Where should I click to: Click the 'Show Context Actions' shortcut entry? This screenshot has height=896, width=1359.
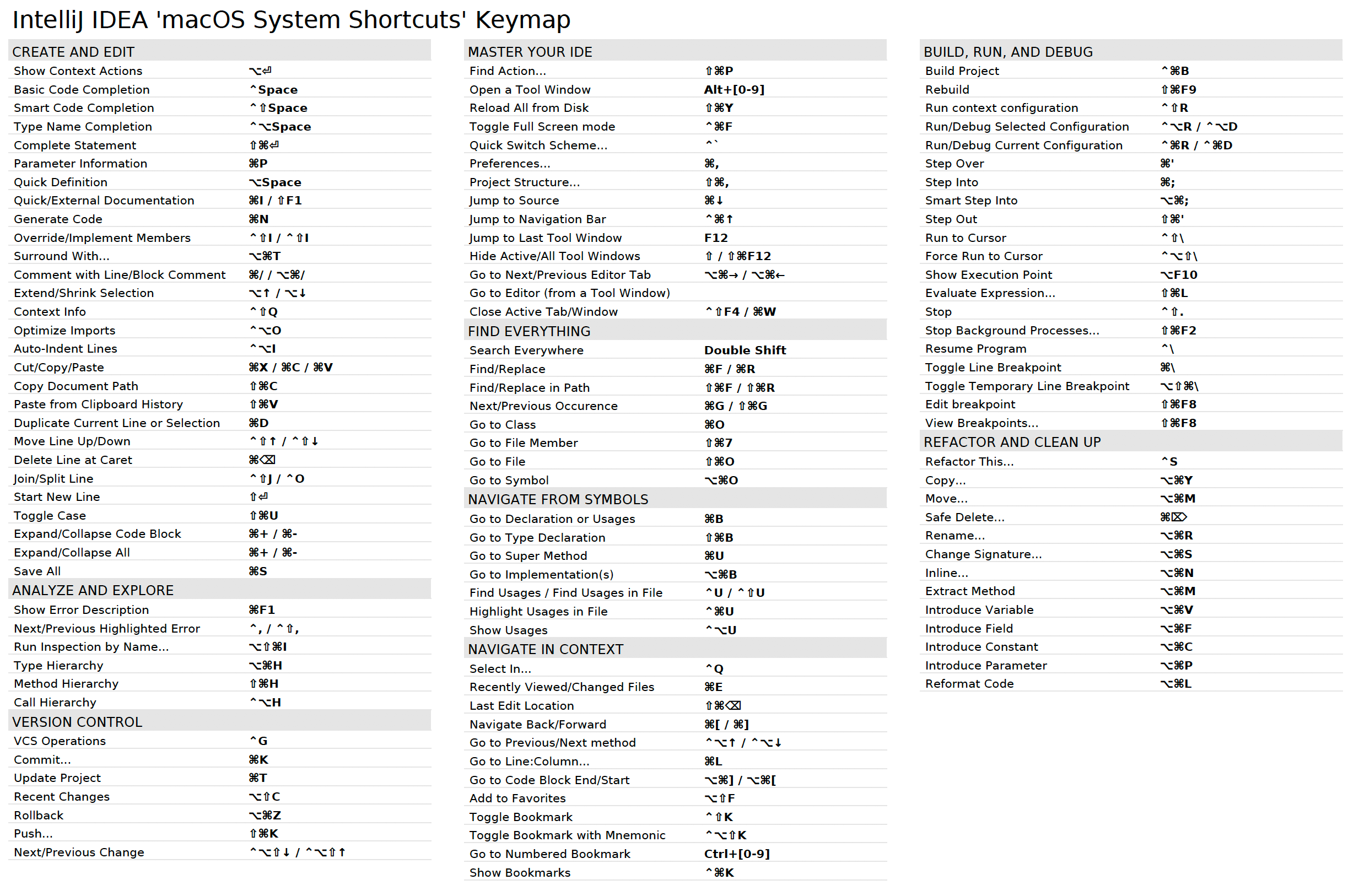[x=78, y=71]
